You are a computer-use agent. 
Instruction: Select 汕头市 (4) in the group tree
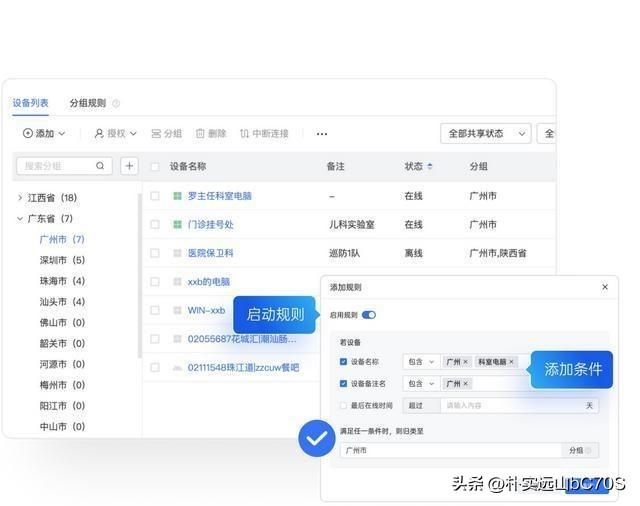coord(62,302)
